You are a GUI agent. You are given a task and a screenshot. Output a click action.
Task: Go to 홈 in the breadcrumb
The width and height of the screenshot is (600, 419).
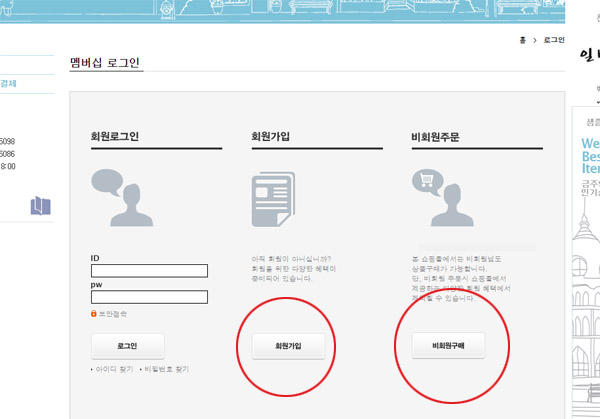pyautogui.click(x=523, y=40)
